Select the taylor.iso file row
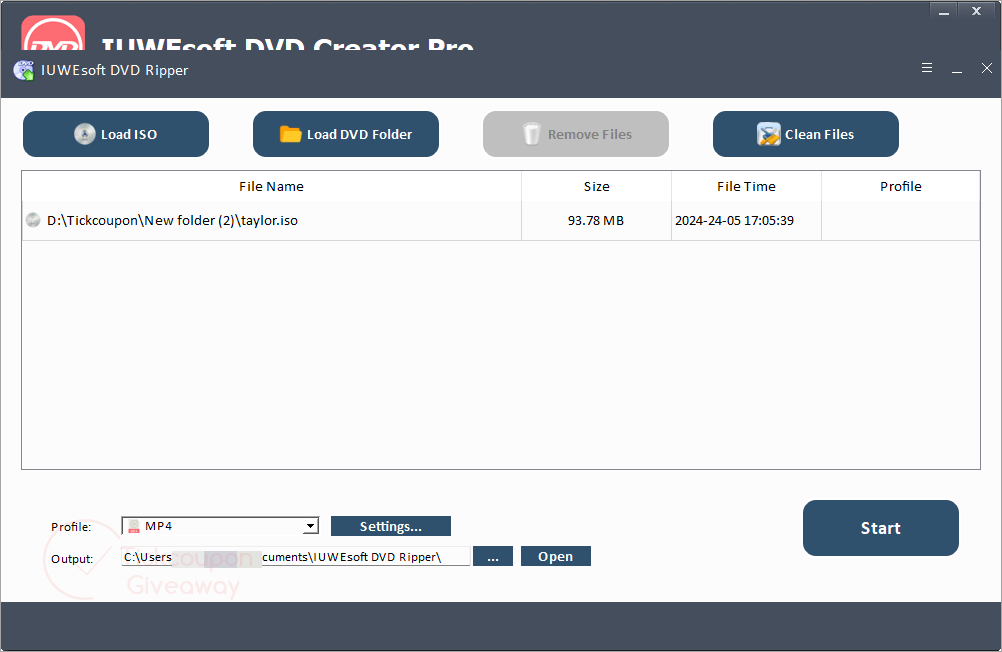 tap(501, 221)
